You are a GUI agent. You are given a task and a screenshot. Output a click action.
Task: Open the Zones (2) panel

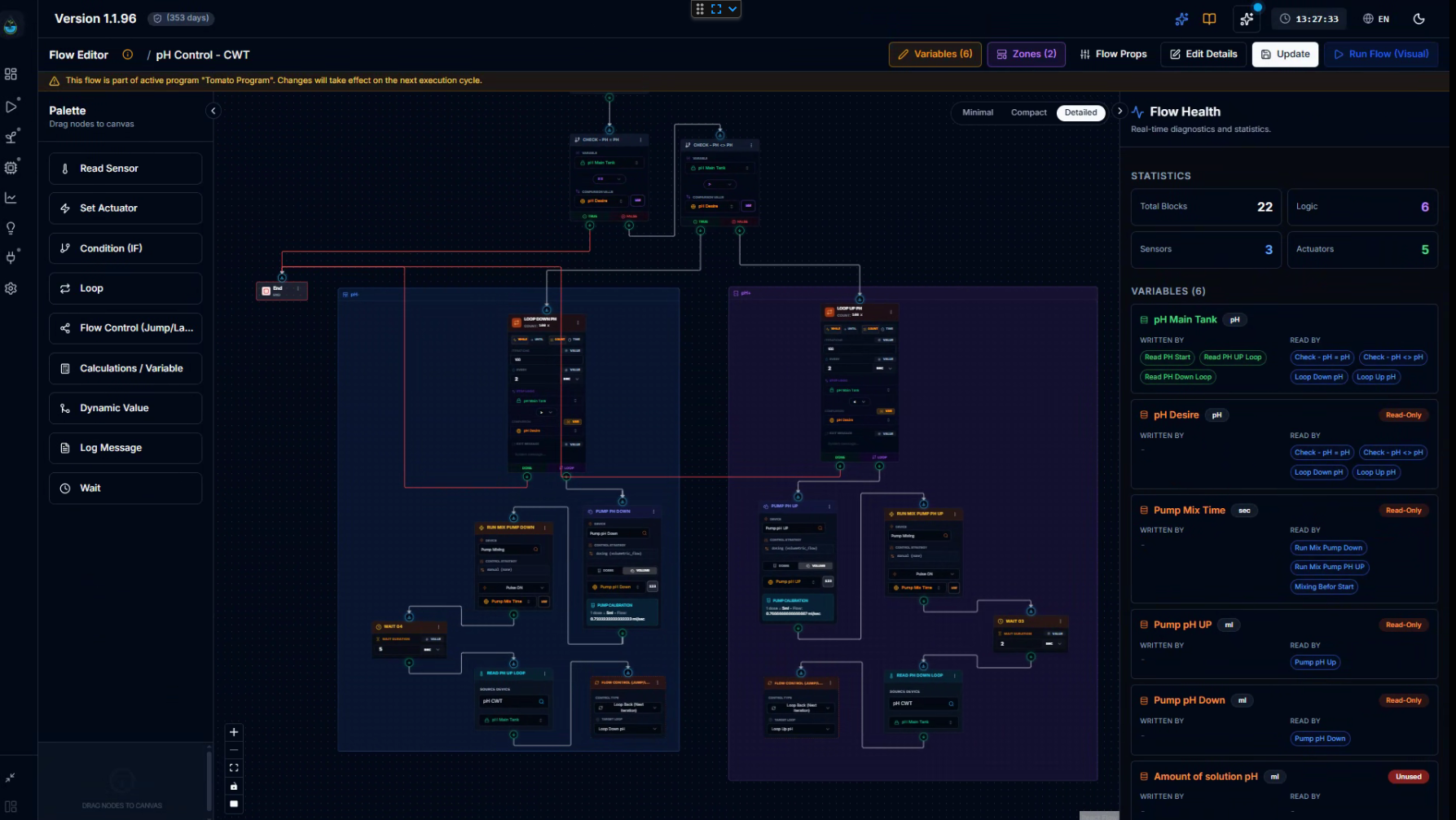pyautogui.click(x=1026, y=55)
